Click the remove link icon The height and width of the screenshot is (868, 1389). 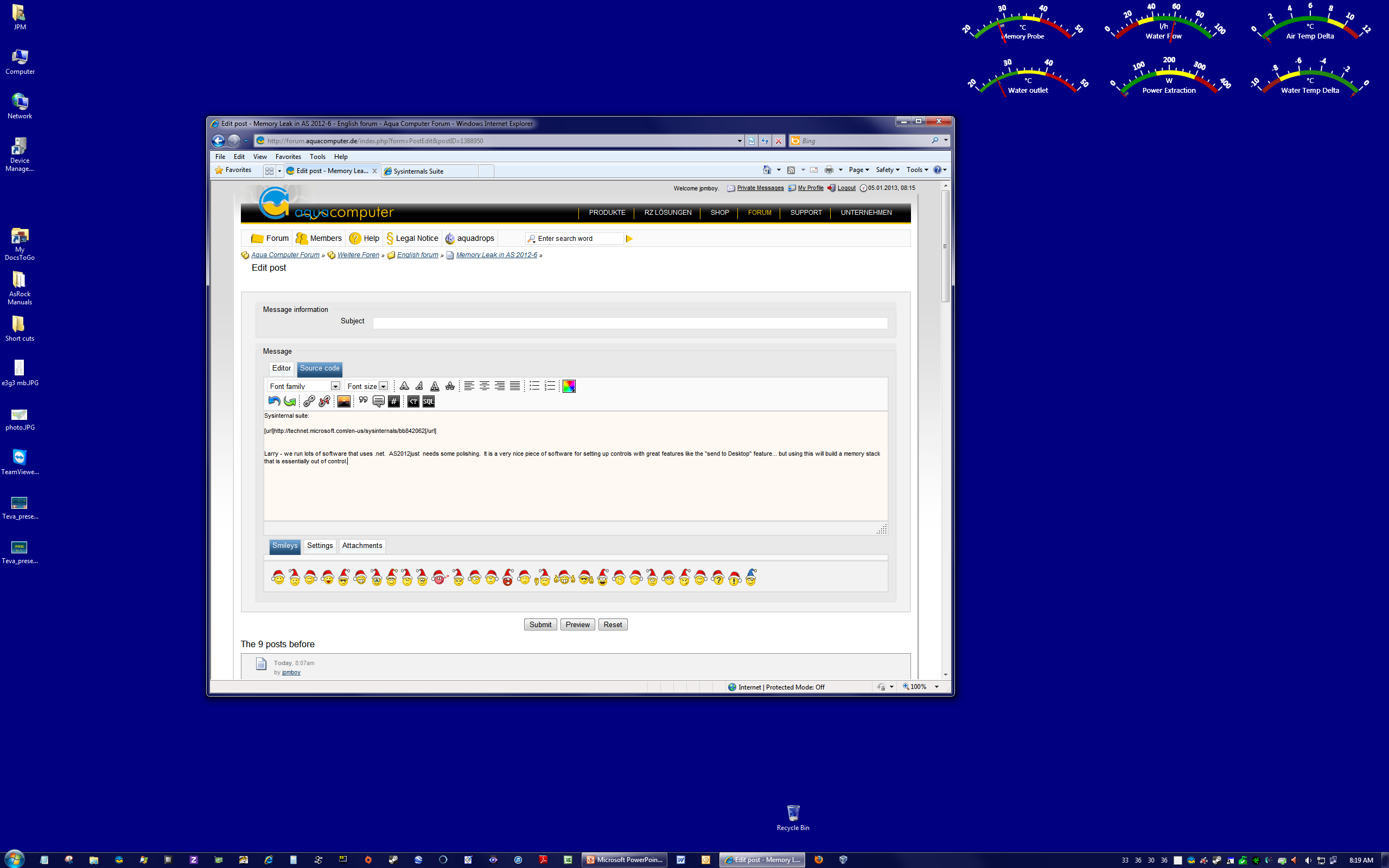click(x=324, y=401)
